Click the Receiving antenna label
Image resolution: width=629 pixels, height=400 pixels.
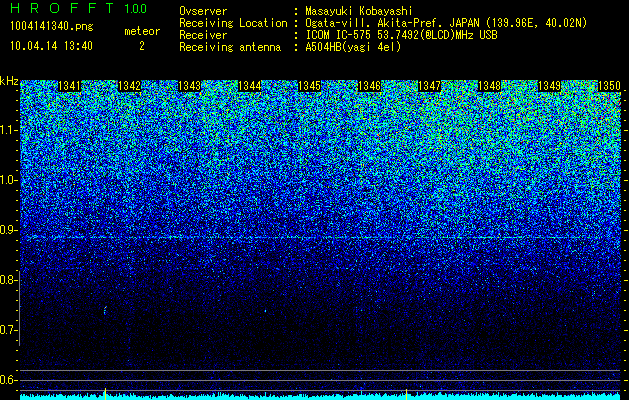(230, 47)
